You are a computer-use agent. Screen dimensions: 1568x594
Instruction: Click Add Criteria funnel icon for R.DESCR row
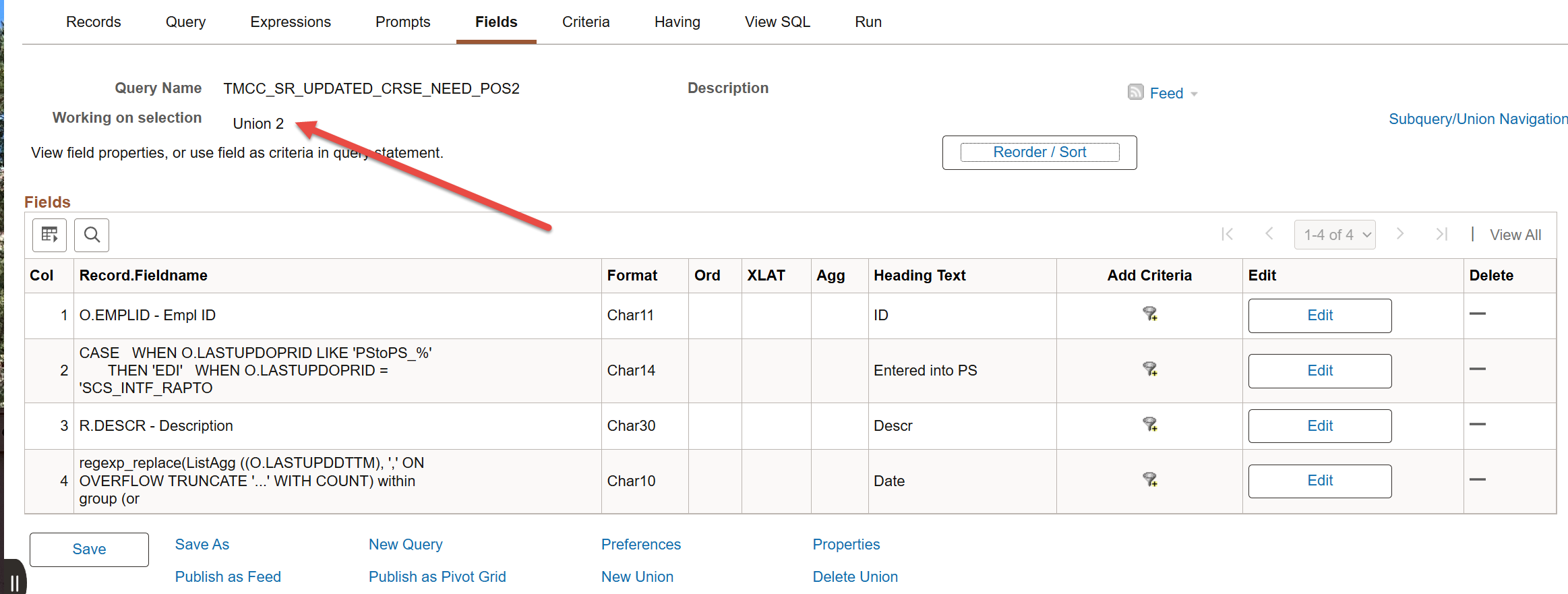tap(1149, 424)
